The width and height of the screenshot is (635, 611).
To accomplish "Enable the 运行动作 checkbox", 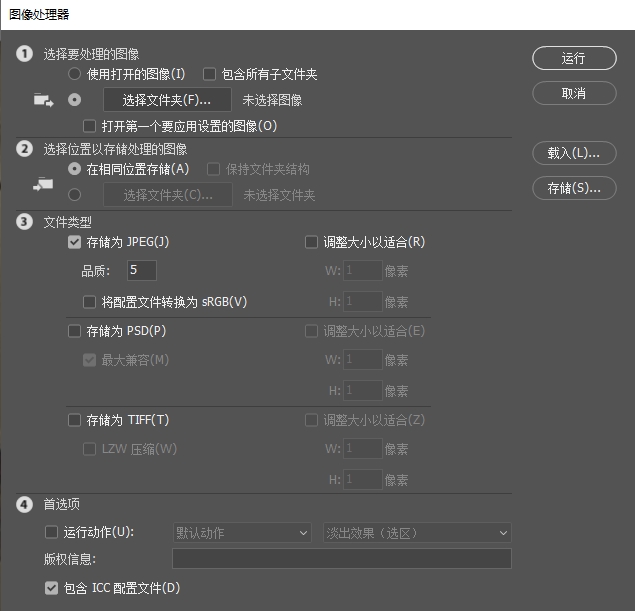I will [x=52, y=532].
